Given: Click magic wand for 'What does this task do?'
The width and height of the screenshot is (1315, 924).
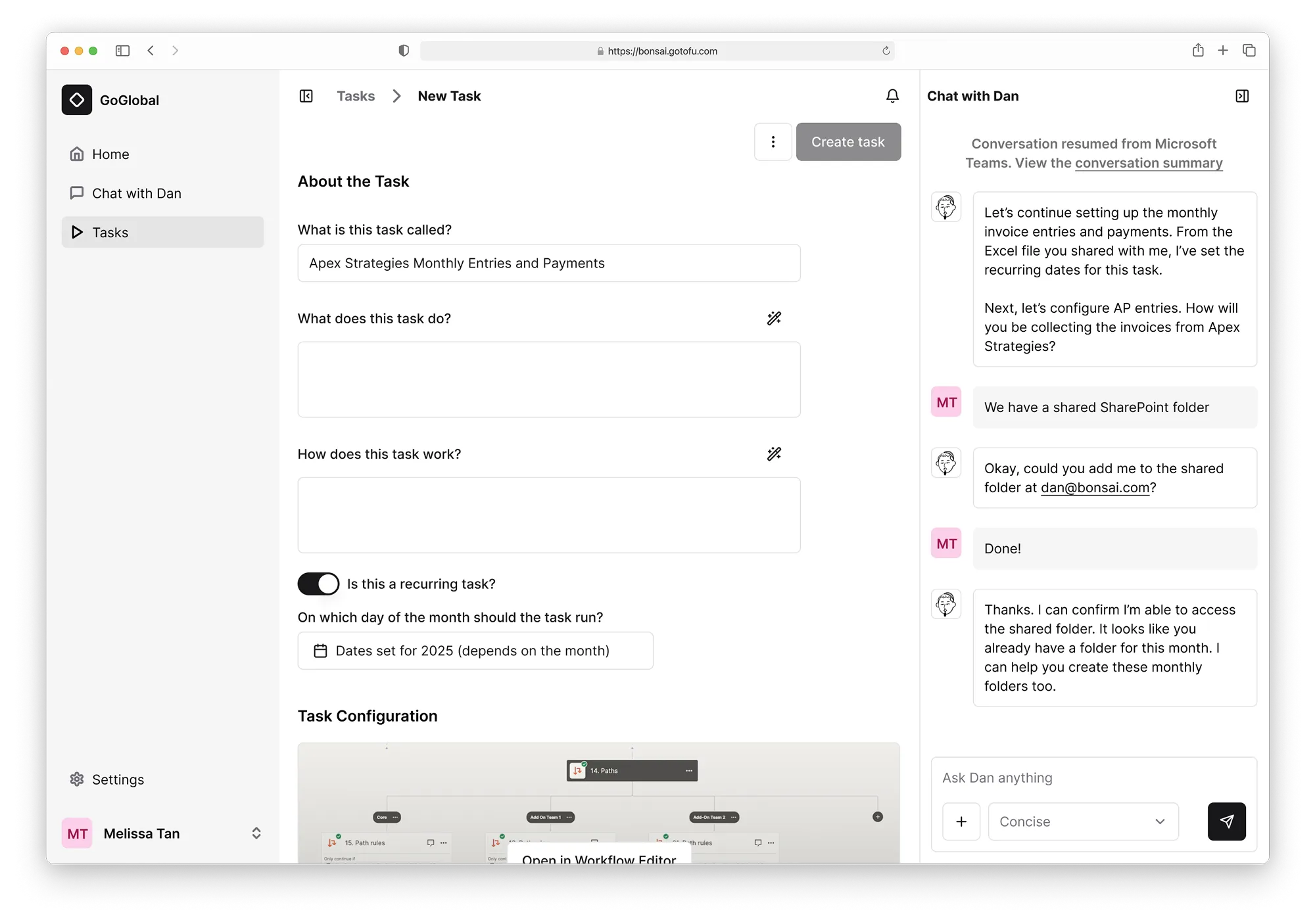Looking at the screenshot, I should click(774, 319).
